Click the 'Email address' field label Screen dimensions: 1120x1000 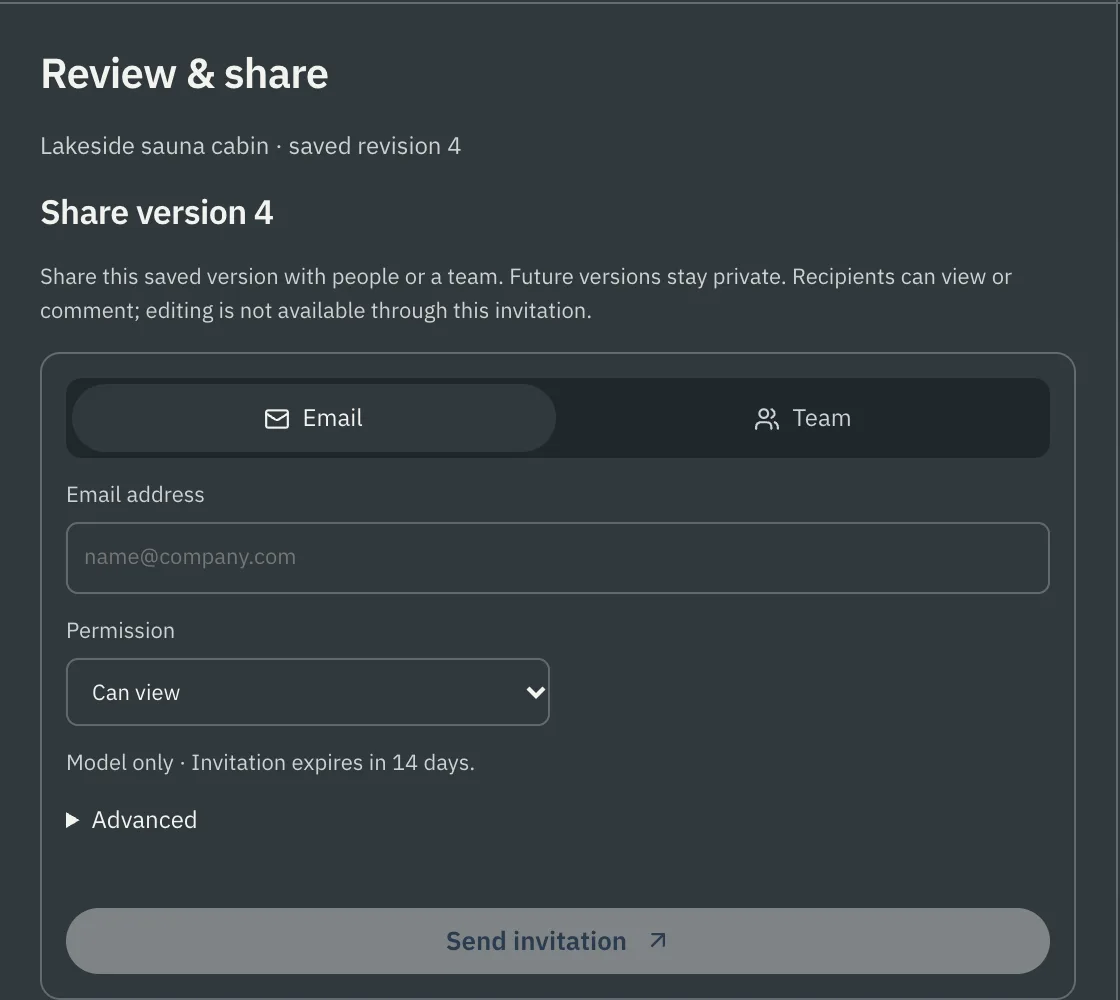pyautogui.click(x=136, y=495)
